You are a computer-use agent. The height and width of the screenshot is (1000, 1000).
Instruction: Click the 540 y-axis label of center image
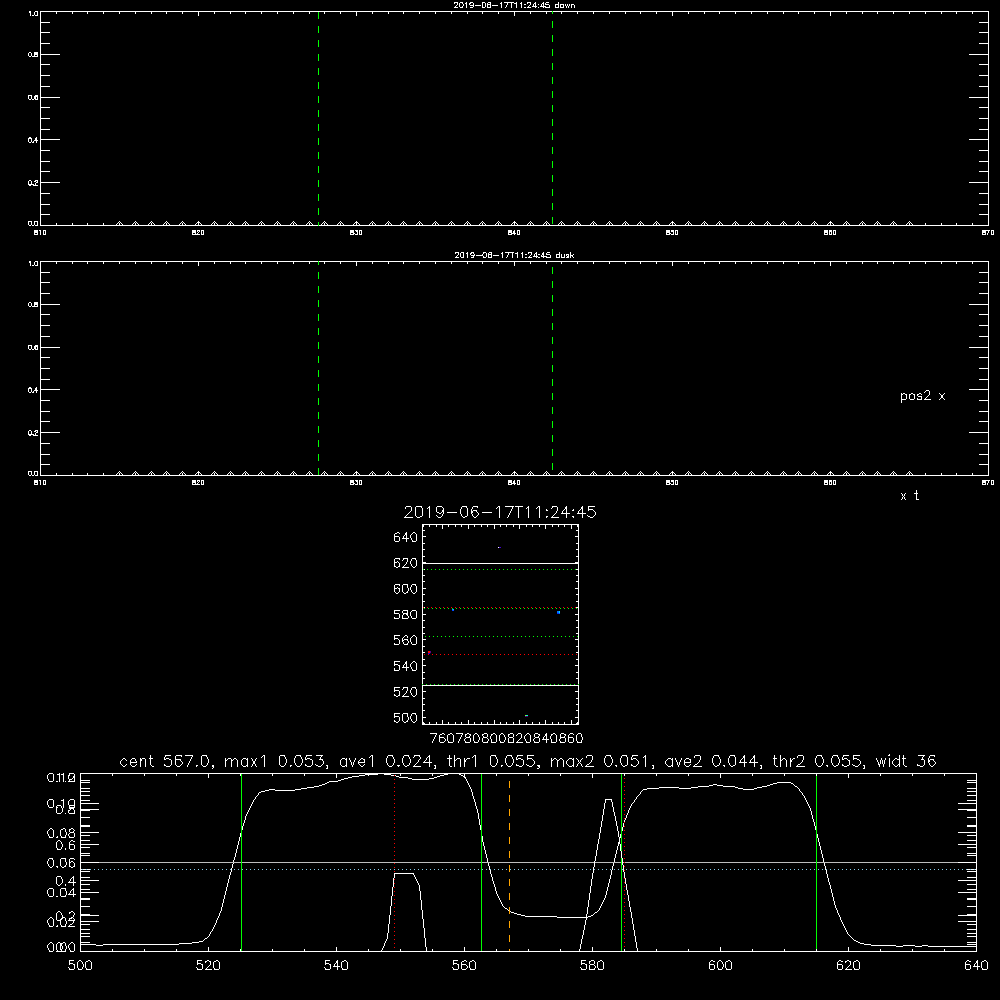click(x=405, y=666)
